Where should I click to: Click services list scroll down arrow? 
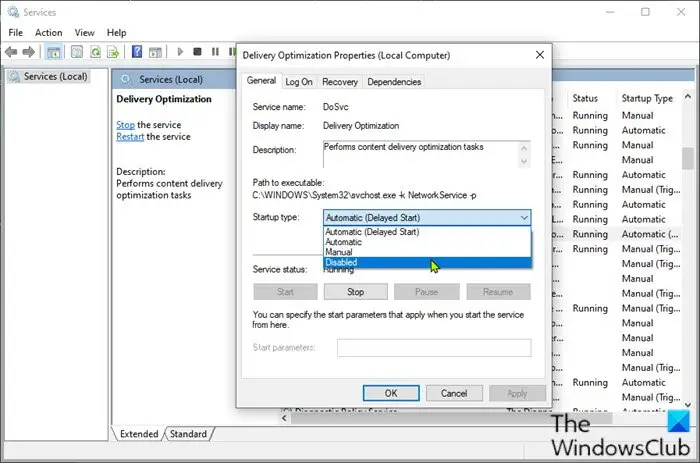(688, 405)
